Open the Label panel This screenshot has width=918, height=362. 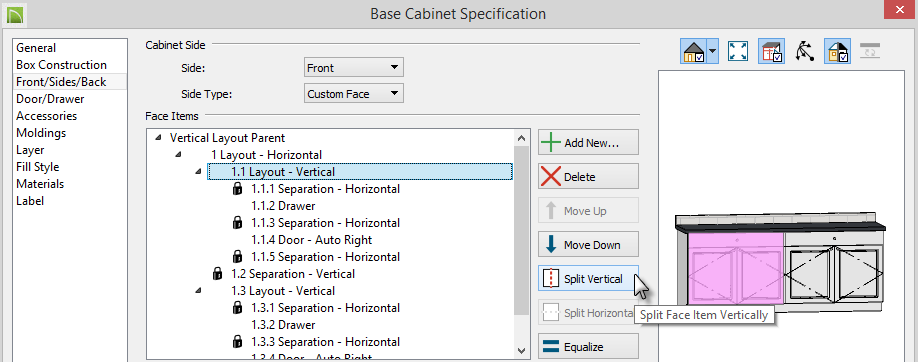(30, 201)
